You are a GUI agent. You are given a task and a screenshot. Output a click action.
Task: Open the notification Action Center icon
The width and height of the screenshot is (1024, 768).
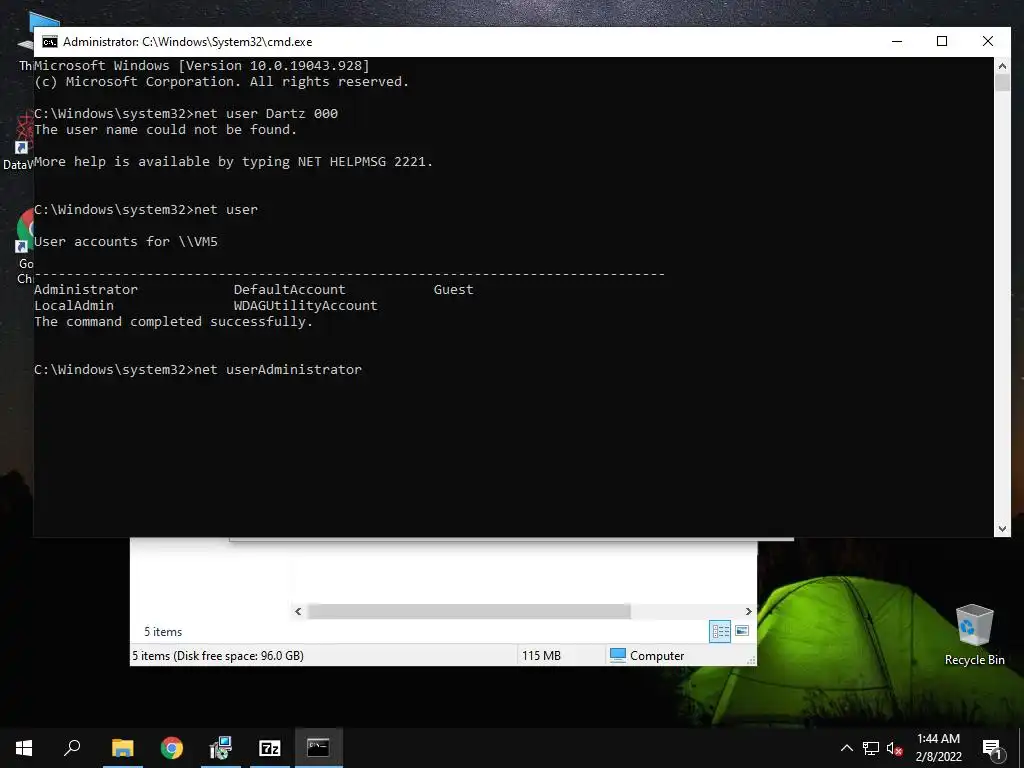click(992, 748)
